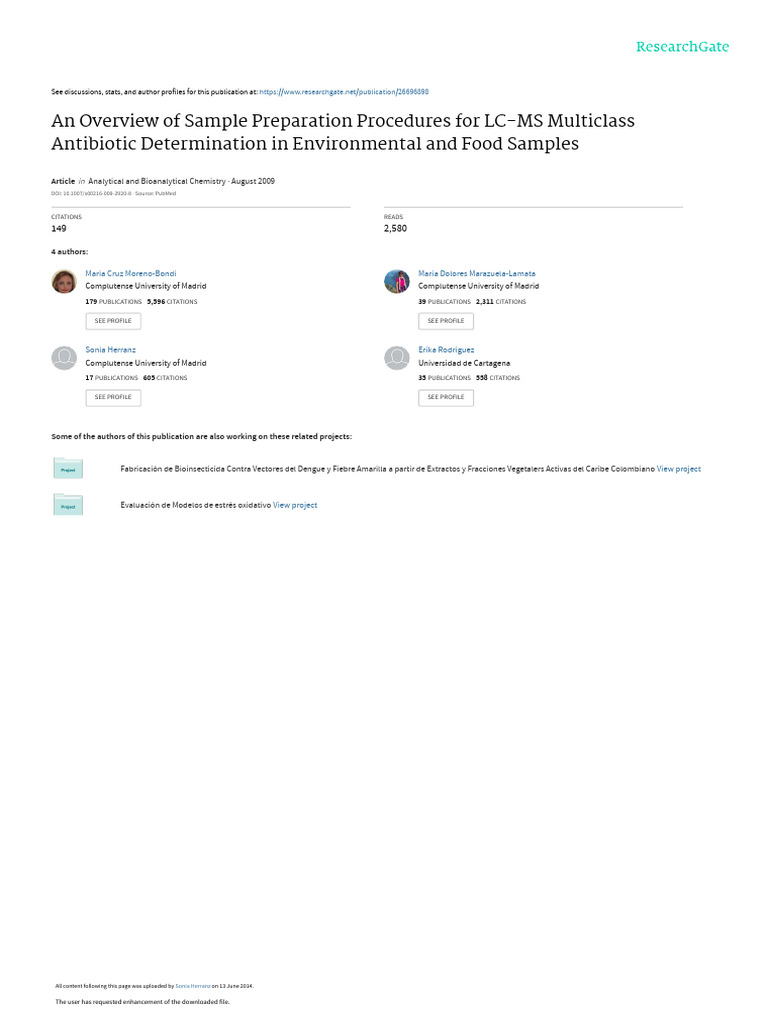
Task: Open Maria Dolores Marazuela-Lamata's profile photo
Action: point(397,282)
